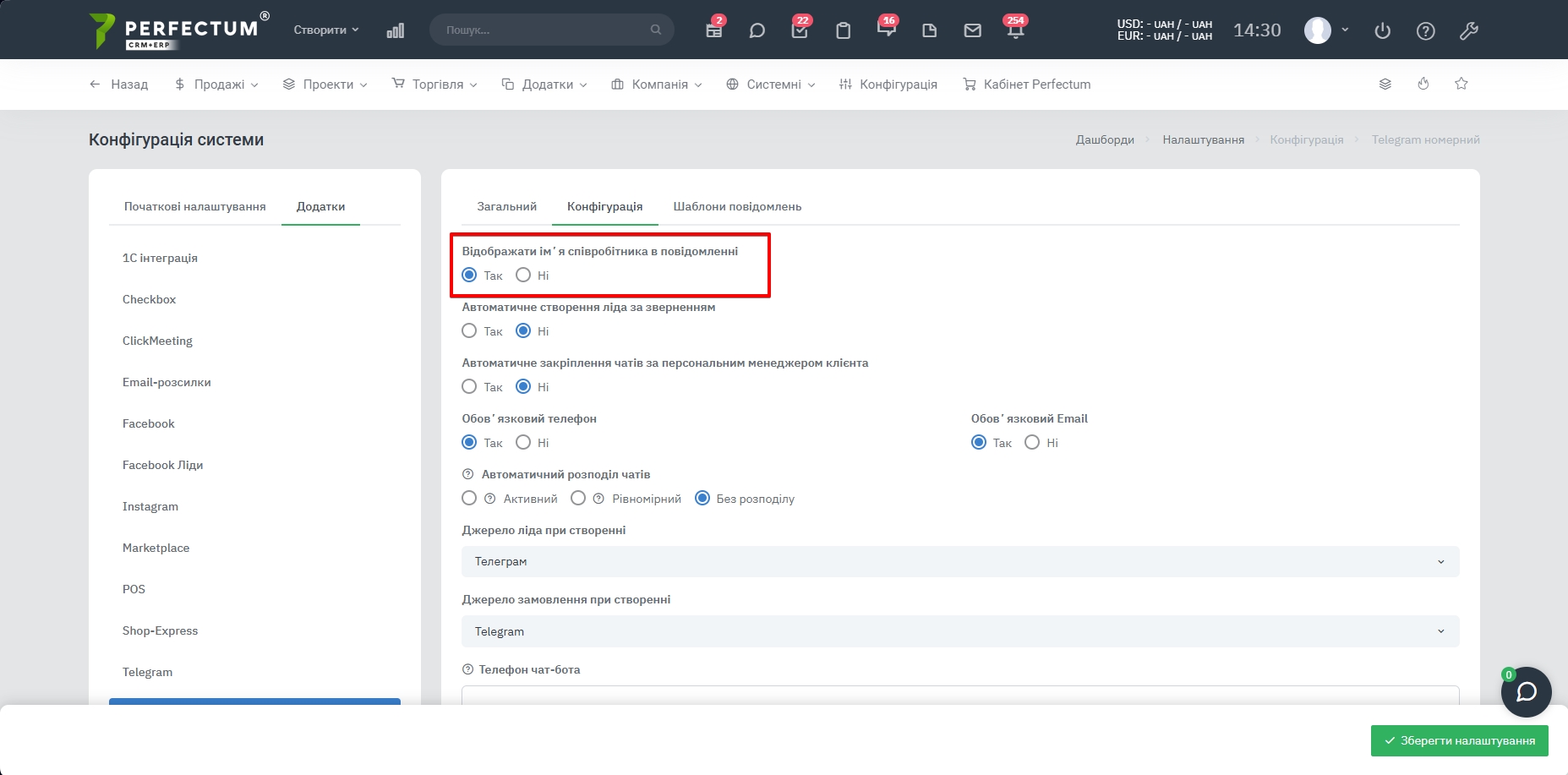Go to Налаштування breadcrumb
The image size is (1568, 775).
[1204, 139]
